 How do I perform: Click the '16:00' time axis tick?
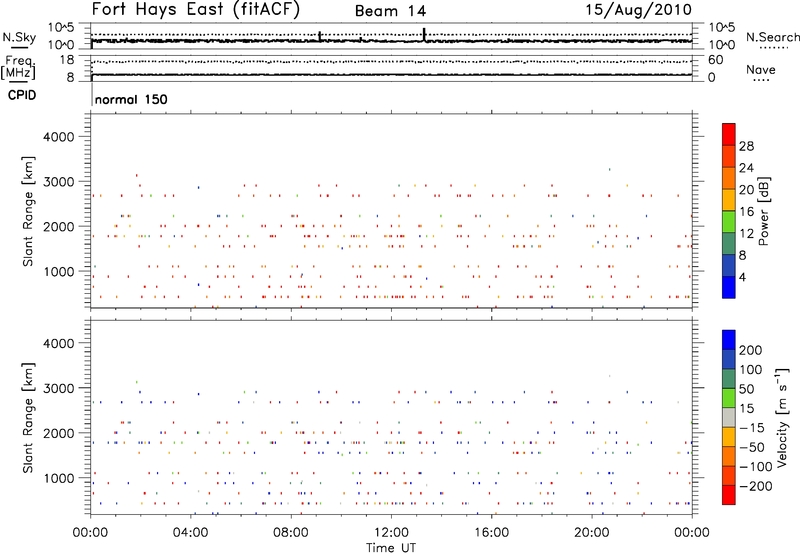pyautogui.click(x=491, y=533)
